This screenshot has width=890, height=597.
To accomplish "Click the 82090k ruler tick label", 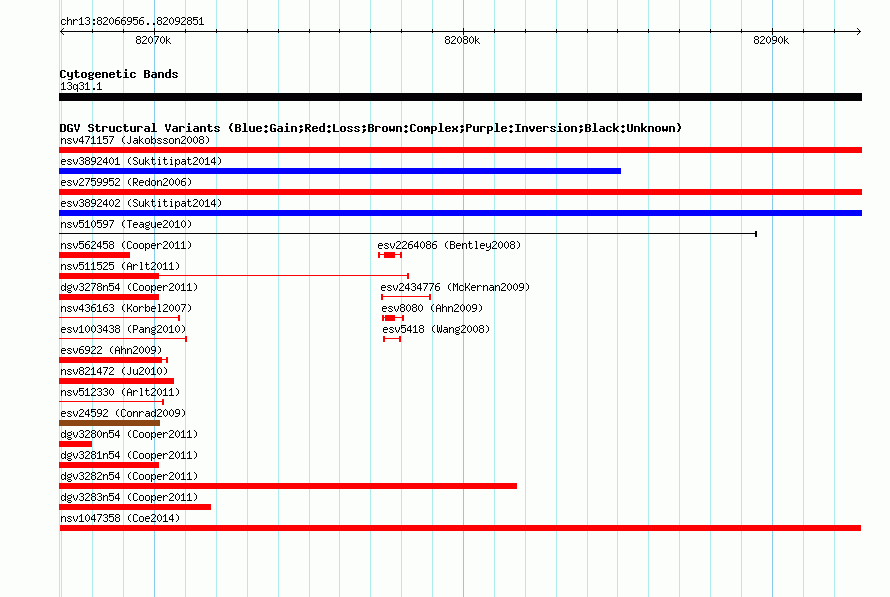I will (771, 40).
